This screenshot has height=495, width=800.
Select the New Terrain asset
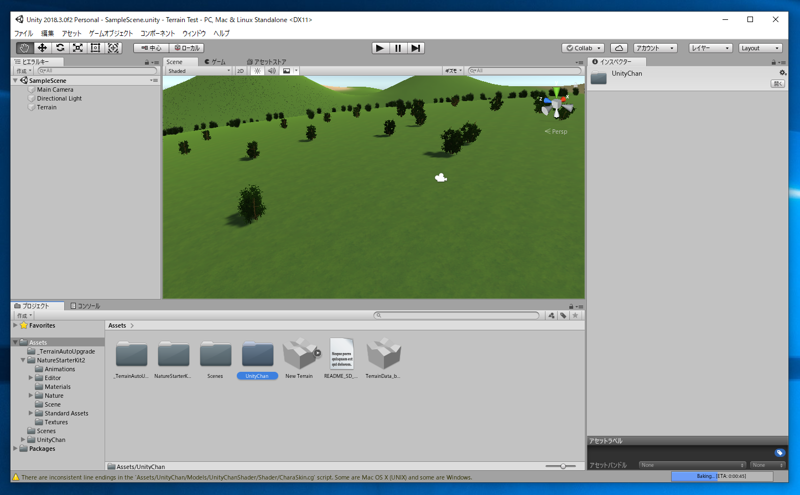coord(299,358)
